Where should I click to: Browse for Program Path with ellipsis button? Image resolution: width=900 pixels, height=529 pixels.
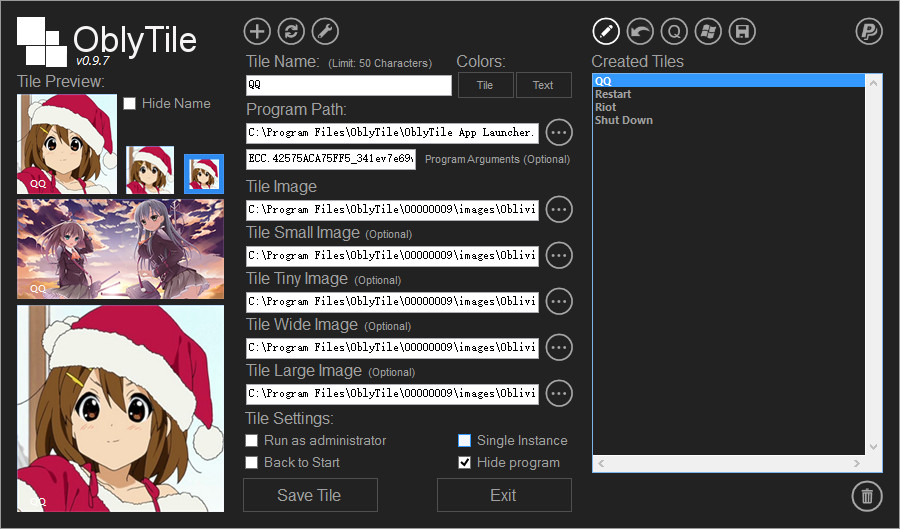coord(559,132)
